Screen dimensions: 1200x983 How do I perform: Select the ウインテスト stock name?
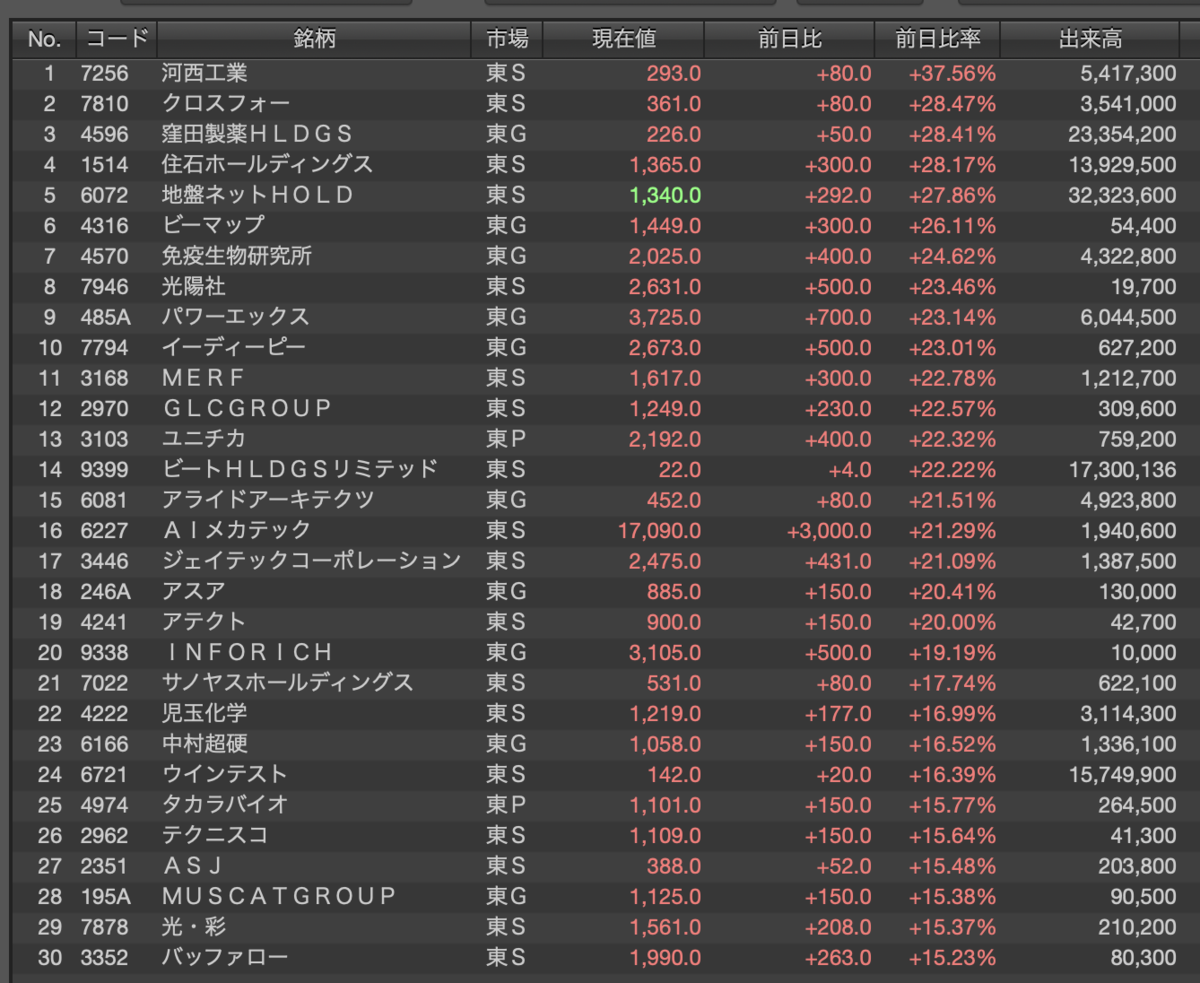pos(225,774)
